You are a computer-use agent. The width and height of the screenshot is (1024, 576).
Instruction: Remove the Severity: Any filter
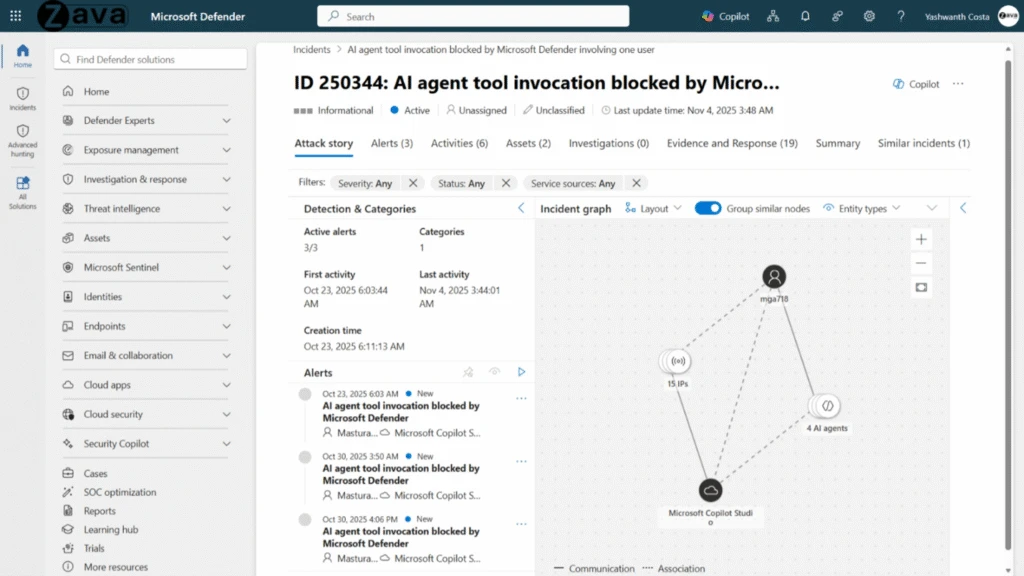click(x=412, y=183)
